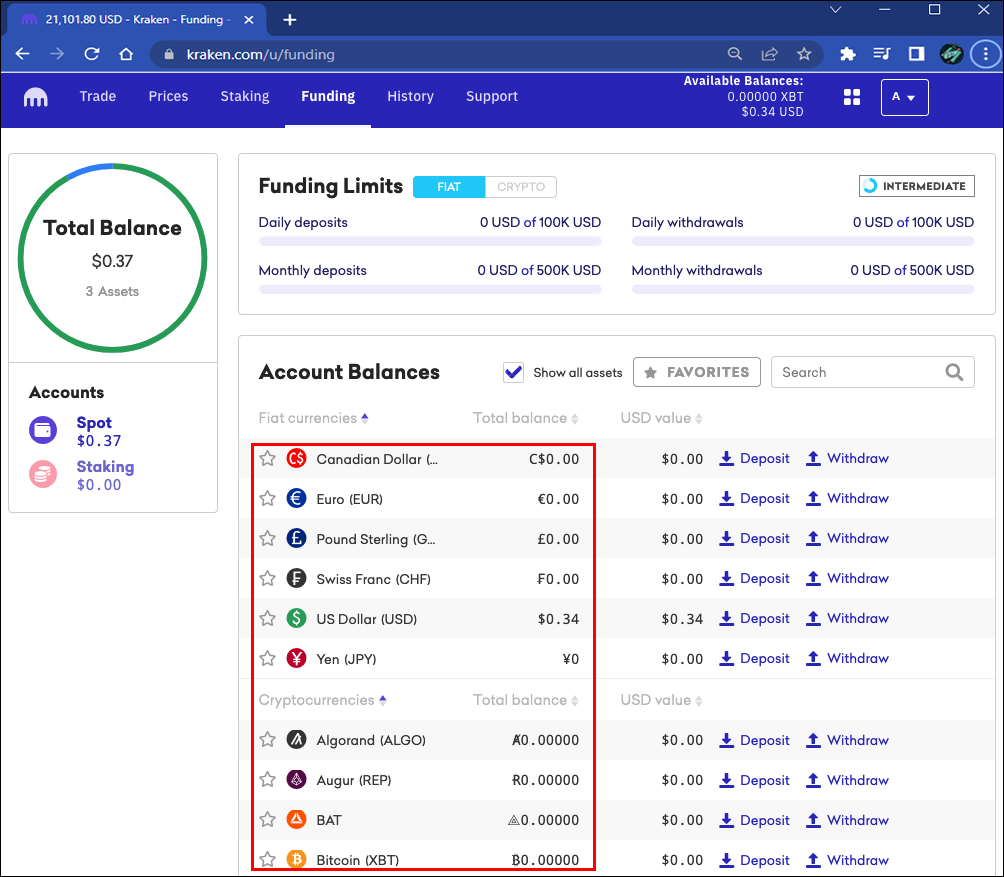Uncheck the Show all assets checkbox
1004x877 pixels.
click(514, 372)
